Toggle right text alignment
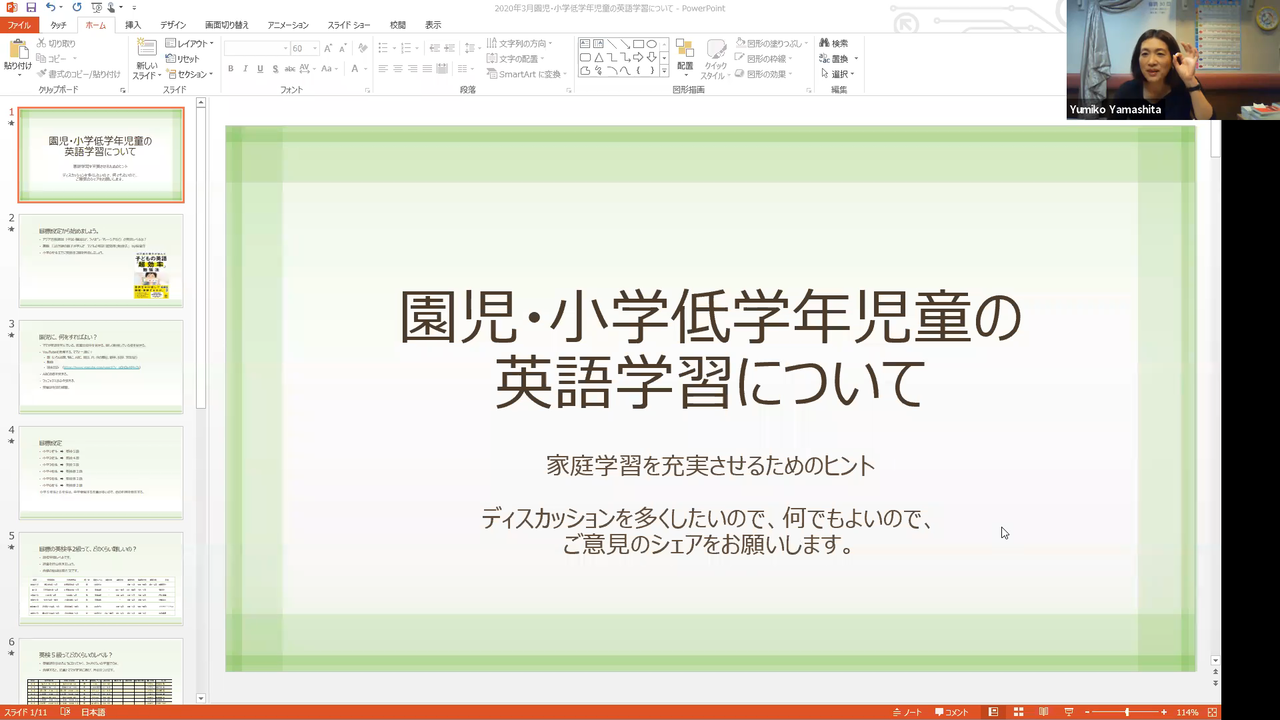Image resolution: width=1280 pixels, height=720 pixels. tap(413, 69)
